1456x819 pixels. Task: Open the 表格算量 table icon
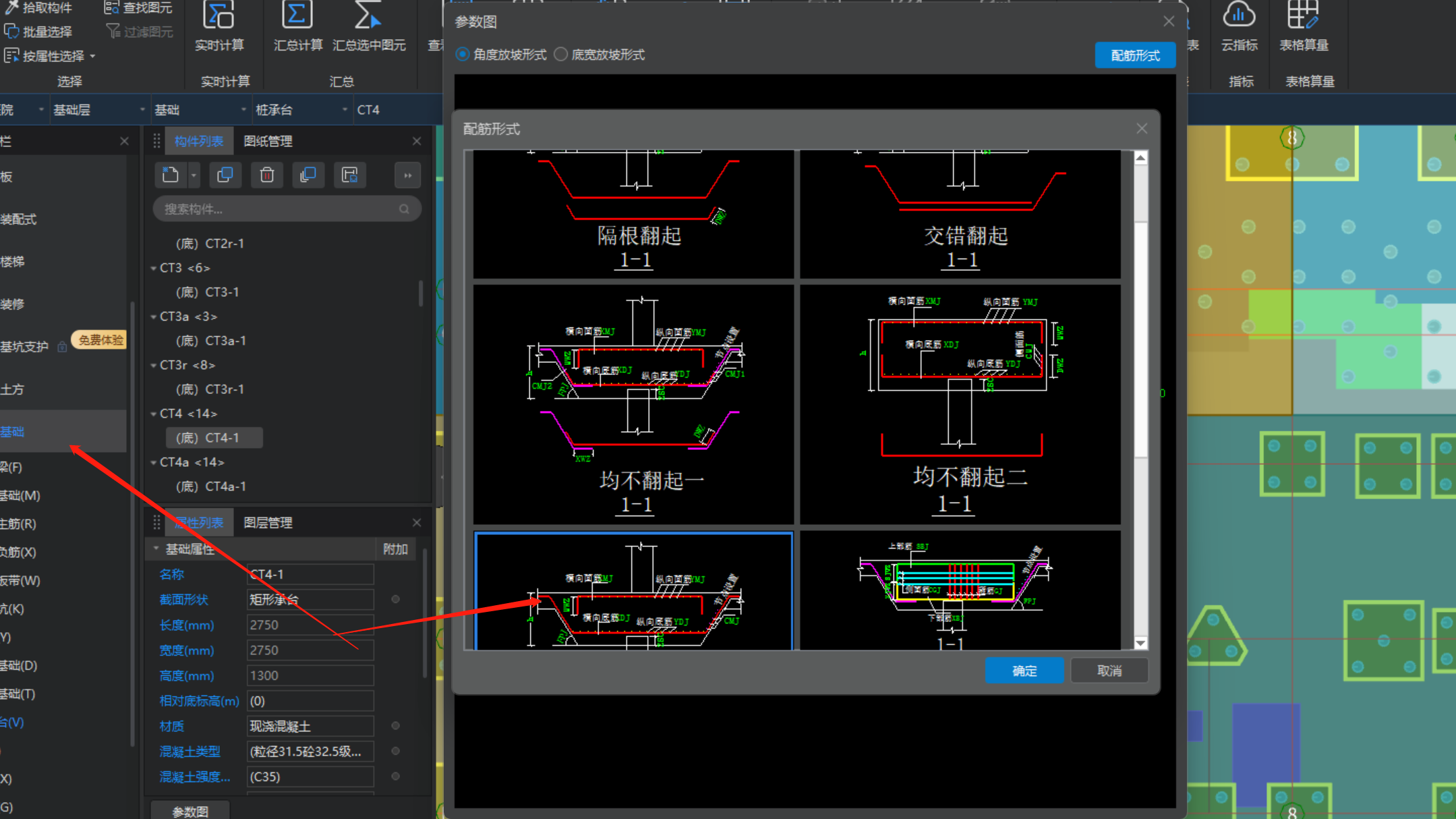coord(1303,15)
